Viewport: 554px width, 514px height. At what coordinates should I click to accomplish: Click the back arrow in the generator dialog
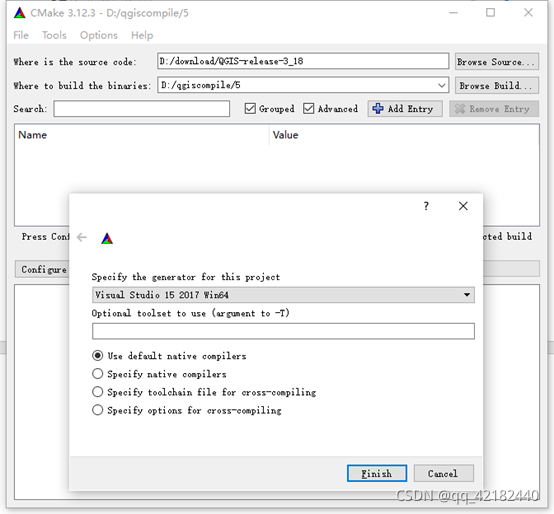click(82, 237)
